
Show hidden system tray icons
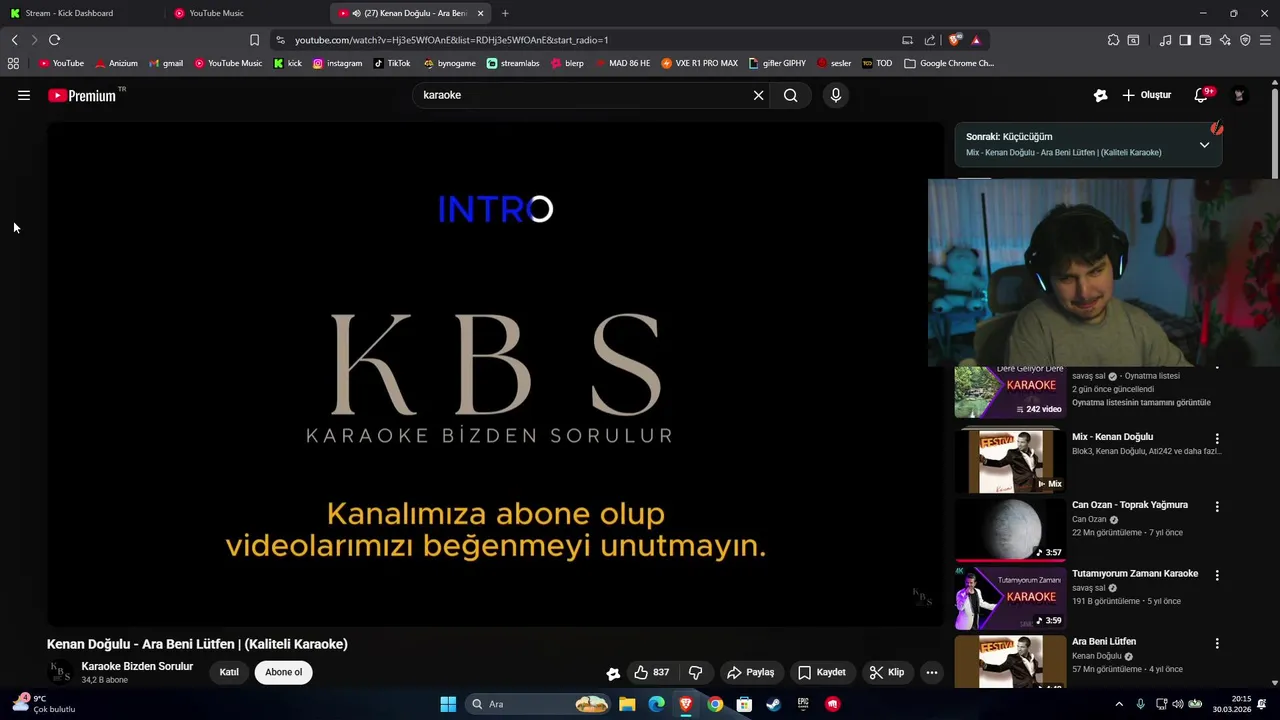pos(1119,704)
